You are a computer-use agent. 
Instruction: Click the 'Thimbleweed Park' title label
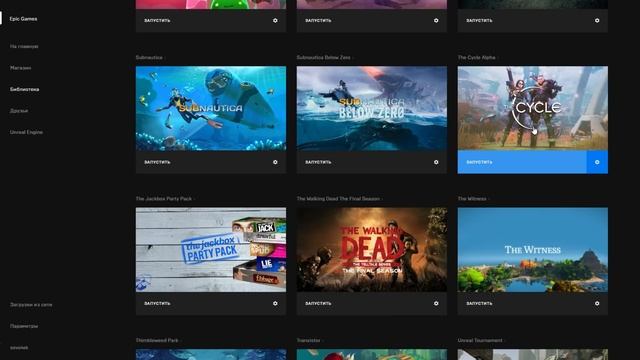pos(157,340)
